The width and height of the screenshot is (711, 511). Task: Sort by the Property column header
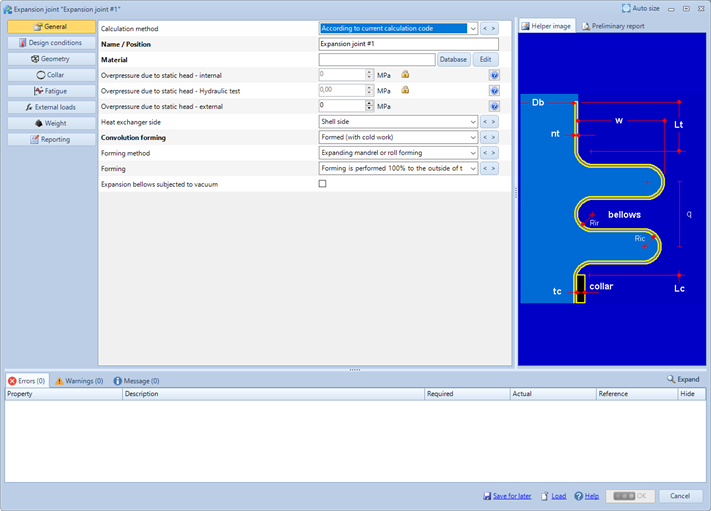pos(63,394)
